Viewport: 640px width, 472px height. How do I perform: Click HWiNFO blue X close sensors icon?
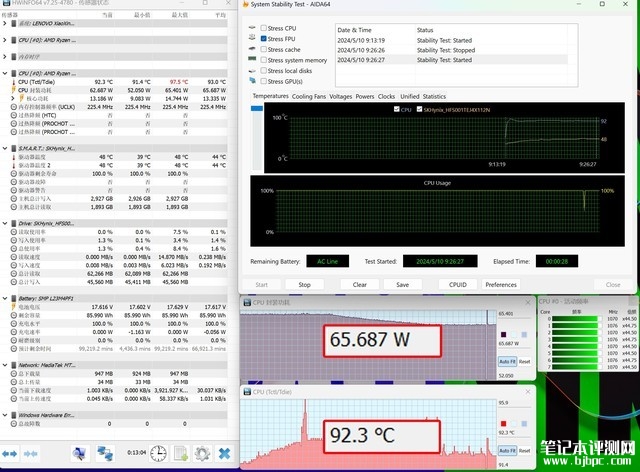pos(224,453)
